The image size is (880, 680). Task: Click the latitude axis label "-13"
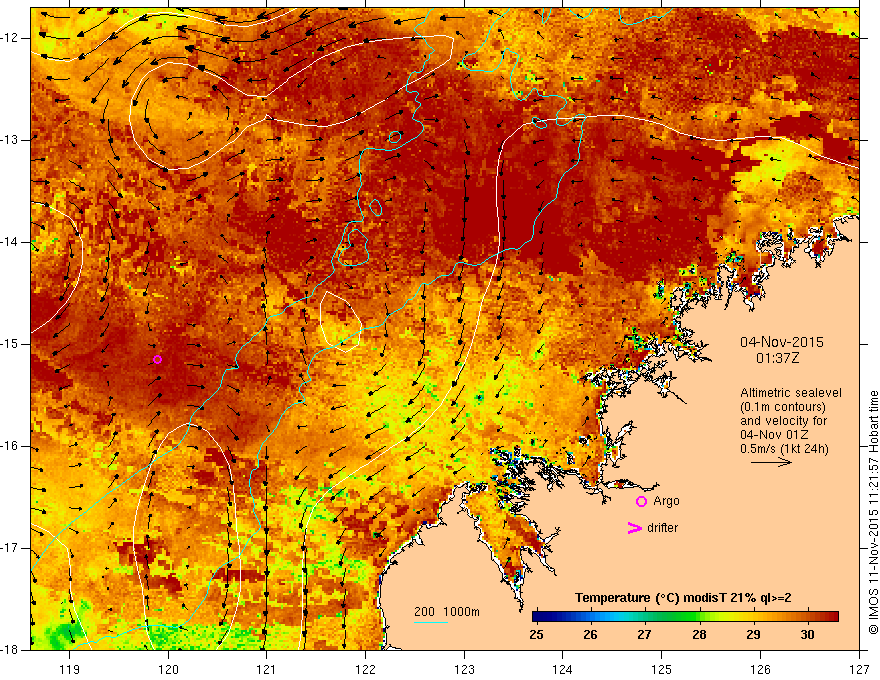pyautogui.click(x=10, y=140)
